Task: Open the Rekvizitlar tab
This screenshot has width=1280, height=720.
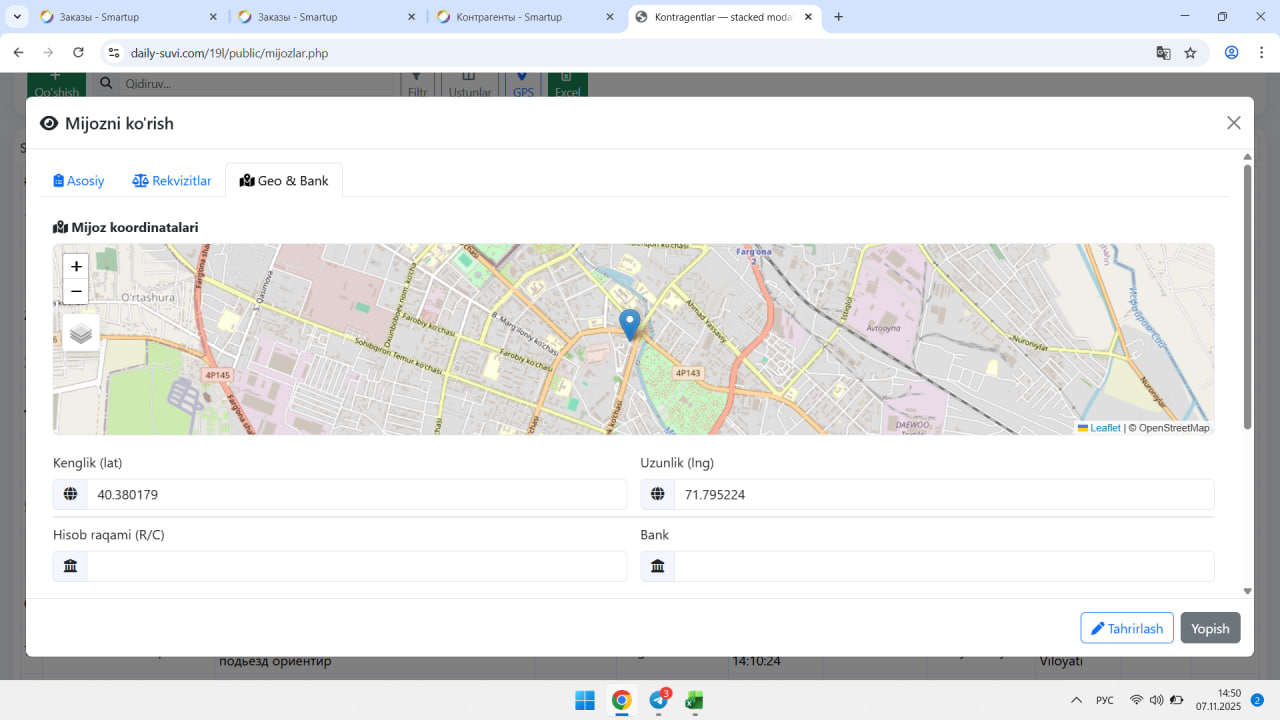Action: (x=172, y=181)
